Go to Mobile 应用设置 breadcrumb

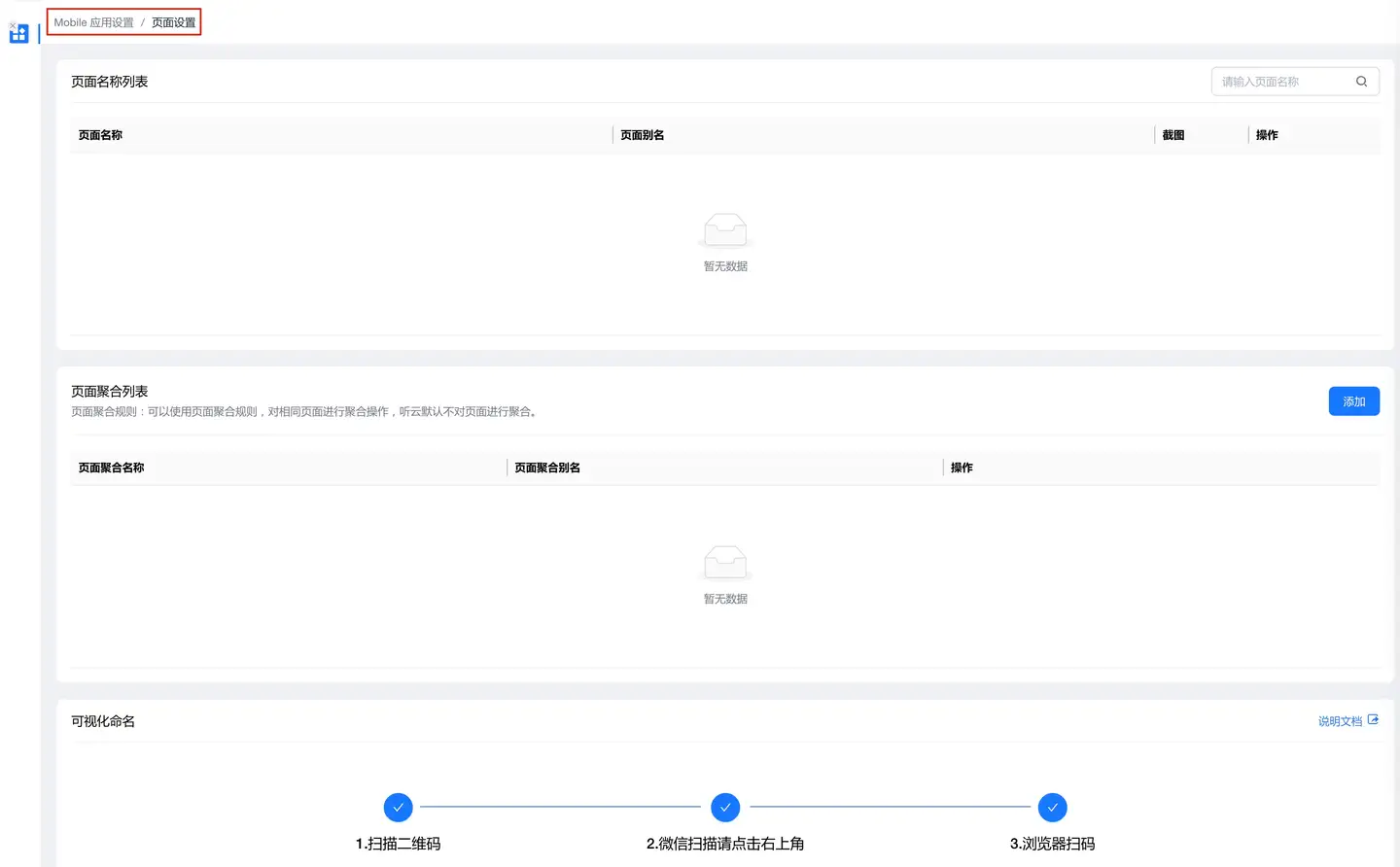(x=93, y=22)
